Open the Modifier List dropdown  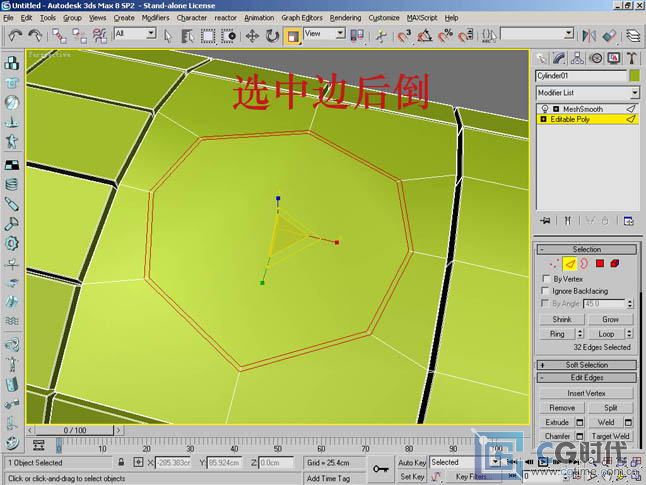(x=634, y=93)
